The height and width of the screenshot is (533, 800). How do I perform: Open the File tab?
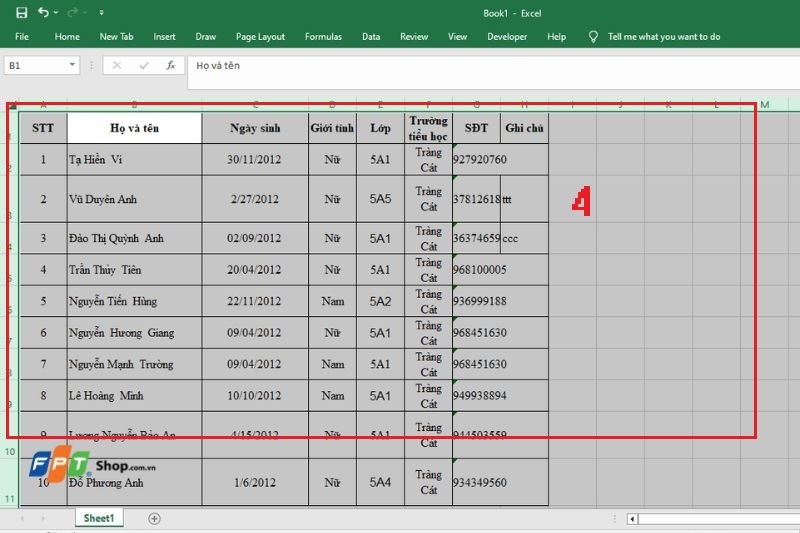tap(22, 37)
